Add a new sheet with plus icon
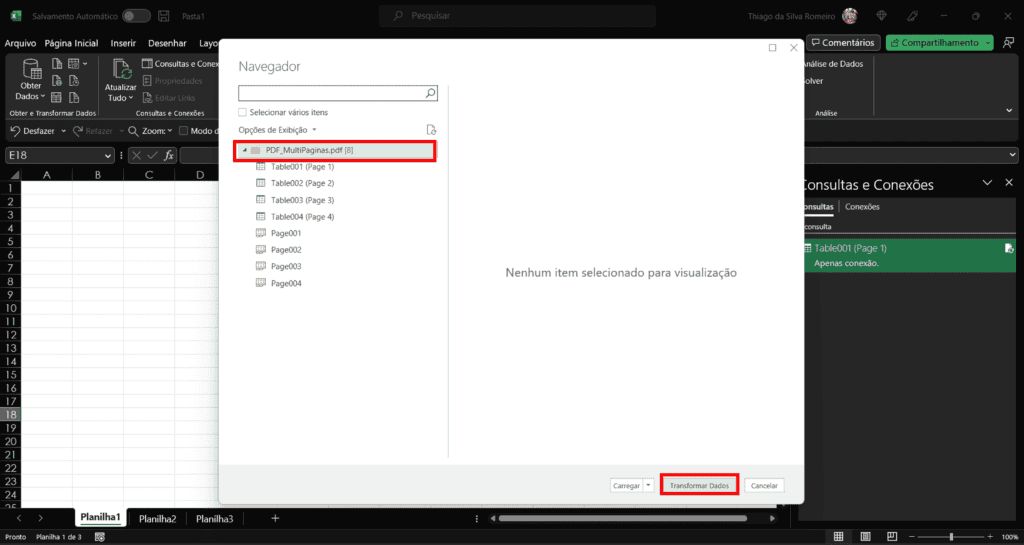This screenshot has width=1024, height=545. (x=275, y=518)
